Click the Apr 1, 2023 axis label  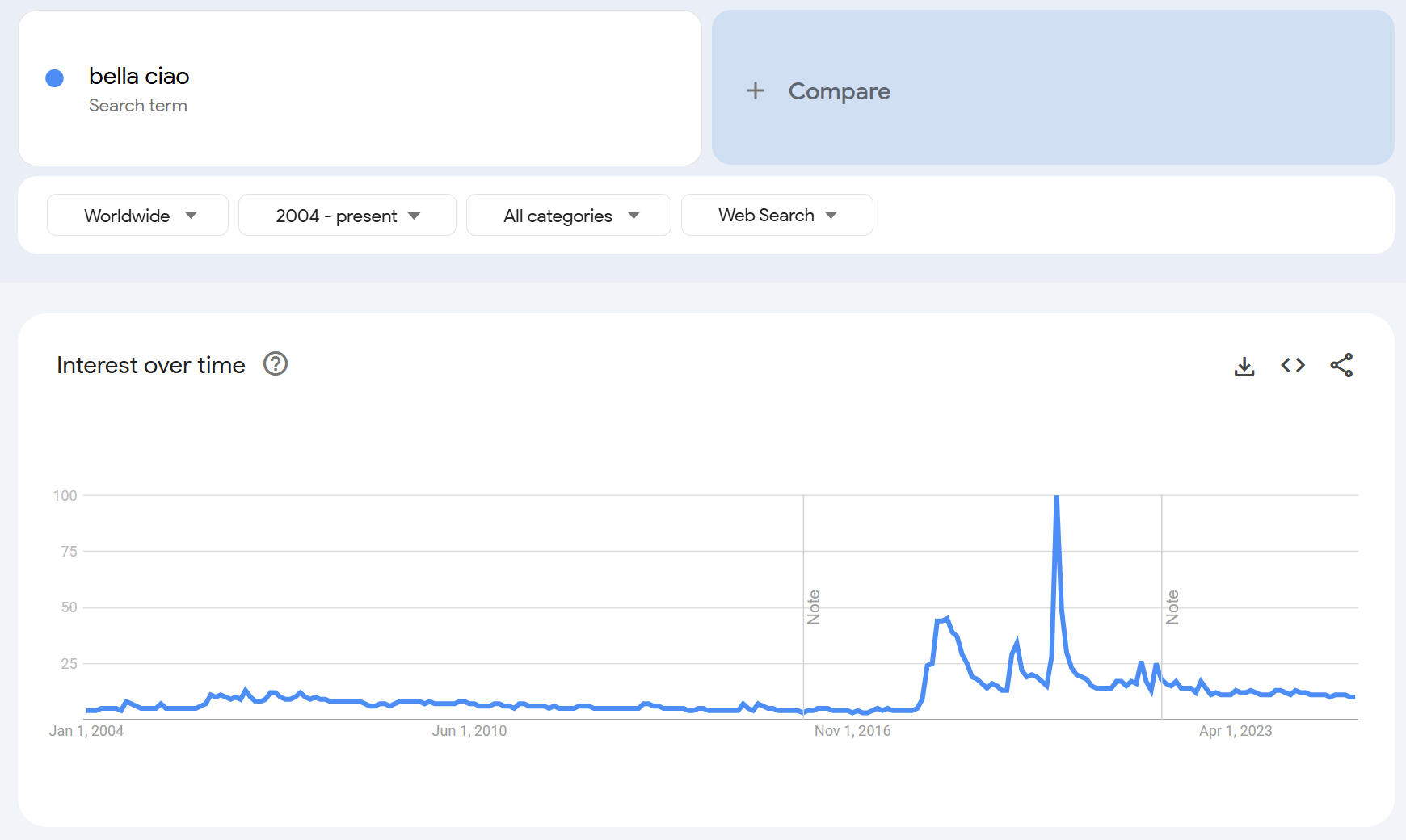pos(1236,731)
